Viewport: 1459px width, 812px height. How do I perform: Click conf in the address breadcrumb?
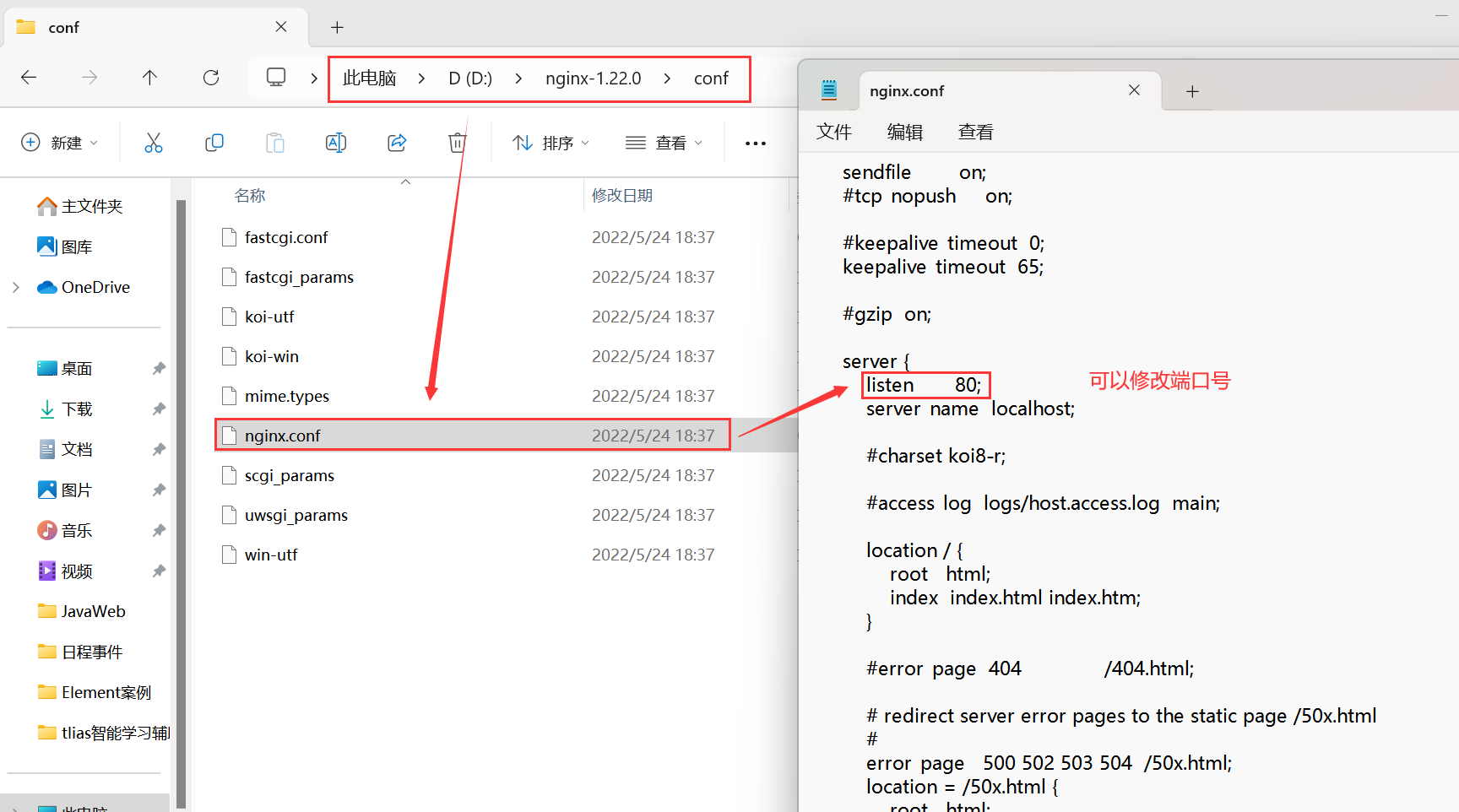tap(711, 78)
